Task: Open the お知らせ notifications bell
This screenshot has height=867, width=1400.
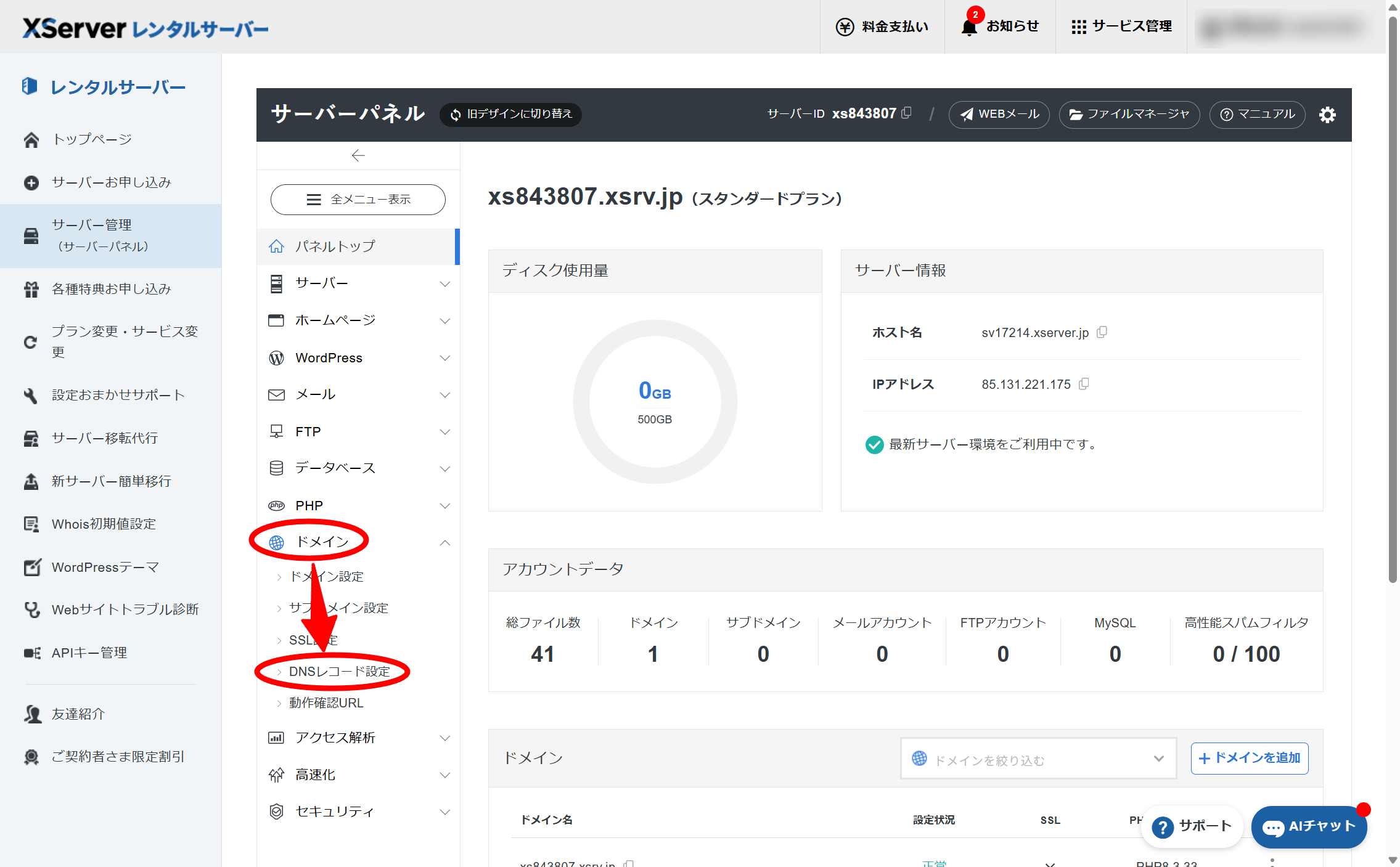Action: (1000, 26)
